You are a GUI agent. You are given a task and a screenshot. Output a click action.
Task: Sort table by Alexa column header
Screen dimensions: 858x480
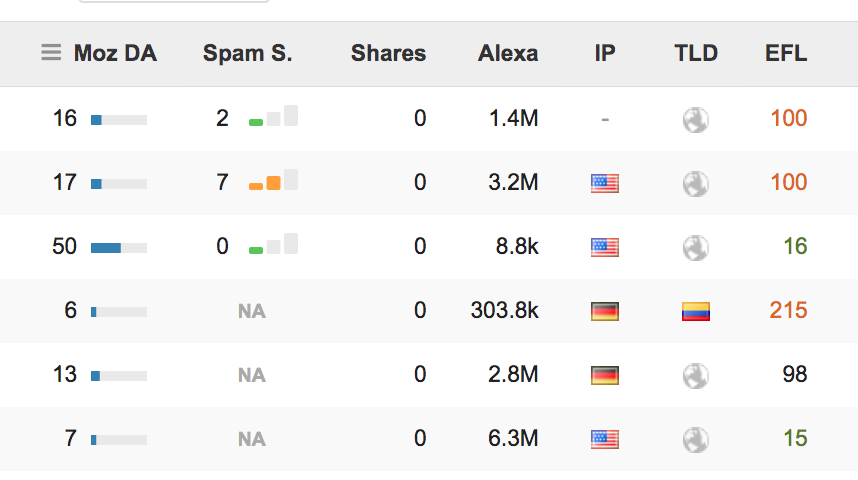pyautogui.click(x=508, y=53)
